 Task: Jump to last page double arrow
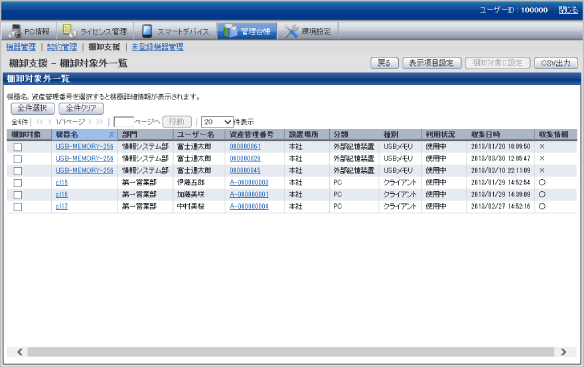click(99, 122)
